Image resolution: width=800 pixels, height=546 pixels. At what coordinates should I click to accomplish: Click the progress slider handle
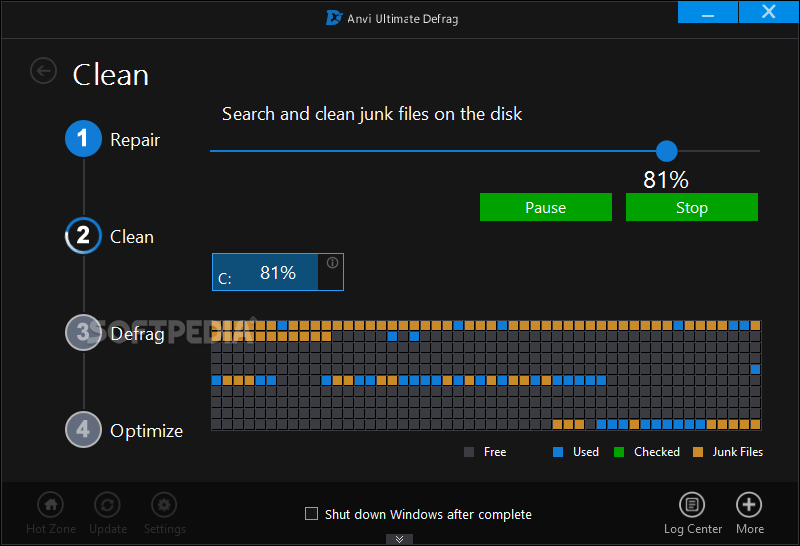[666, 151]
